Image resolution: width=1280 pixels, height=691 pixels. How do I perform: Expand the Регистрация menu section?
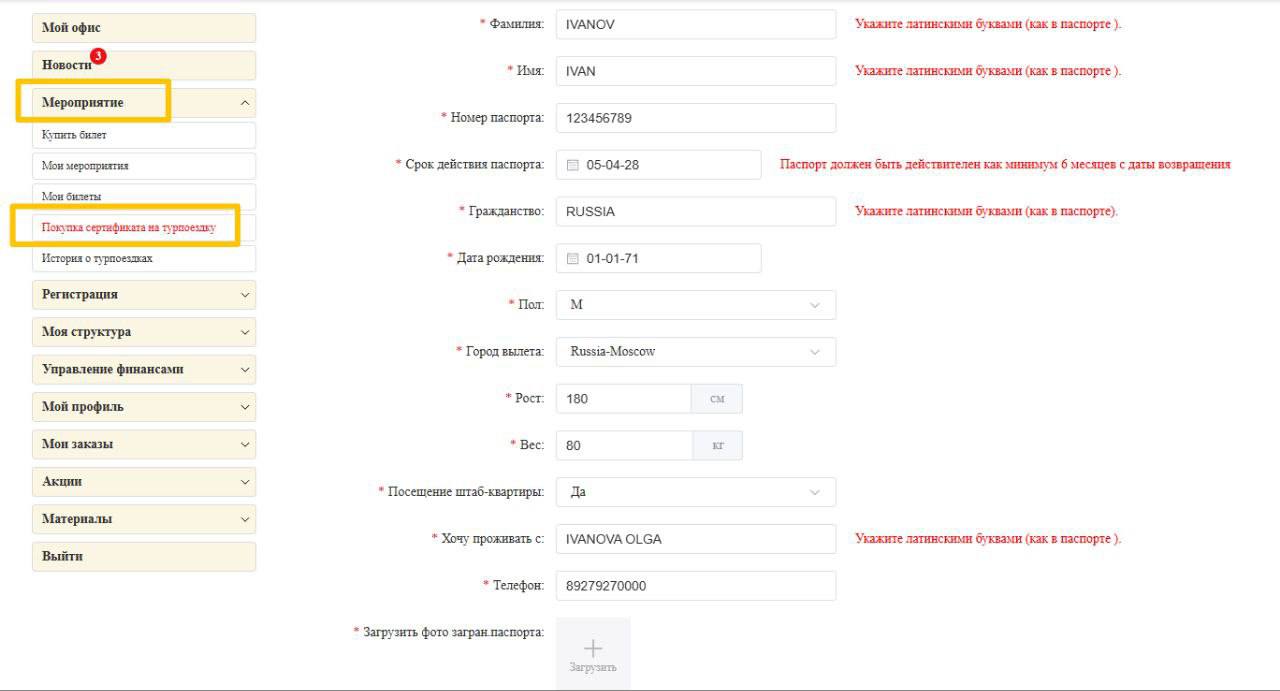coord(245,295)
